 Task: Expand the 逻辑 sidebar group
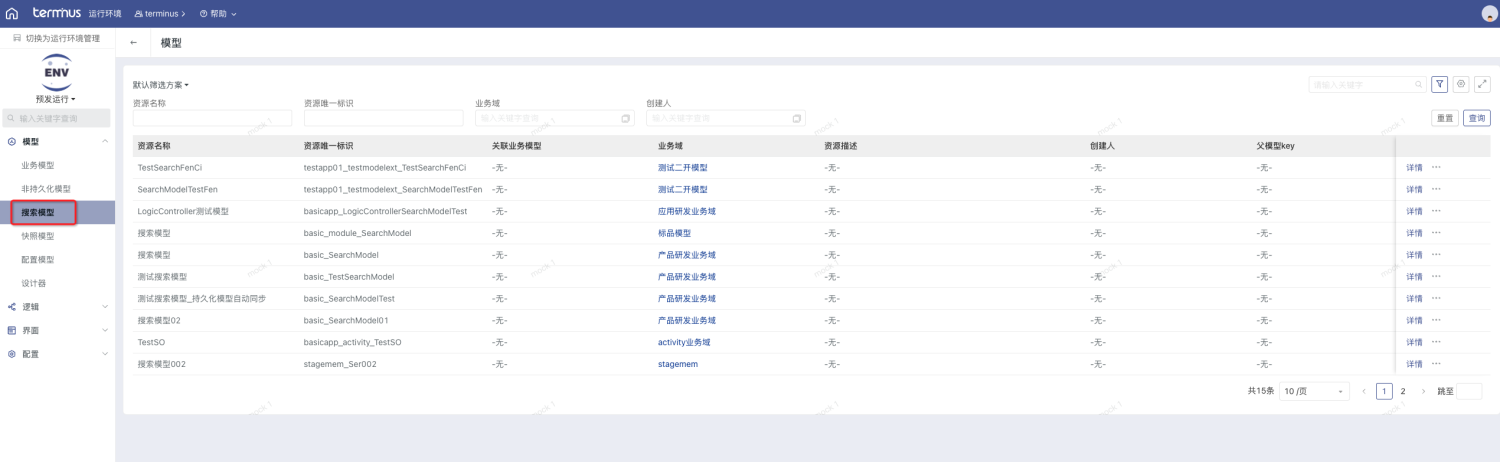pyautogui.click(x=57, y=307)
